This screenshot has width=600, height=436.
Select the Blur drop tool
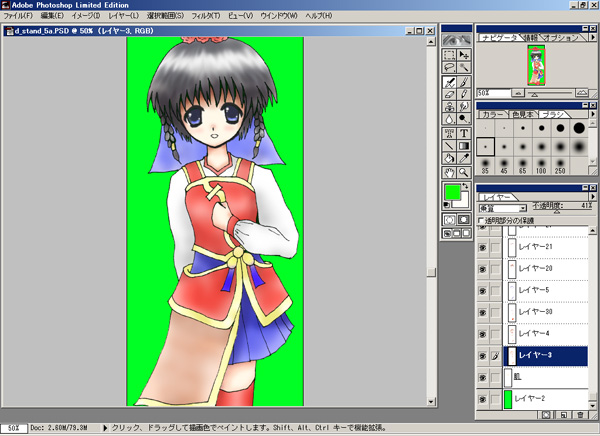[449, 119]
